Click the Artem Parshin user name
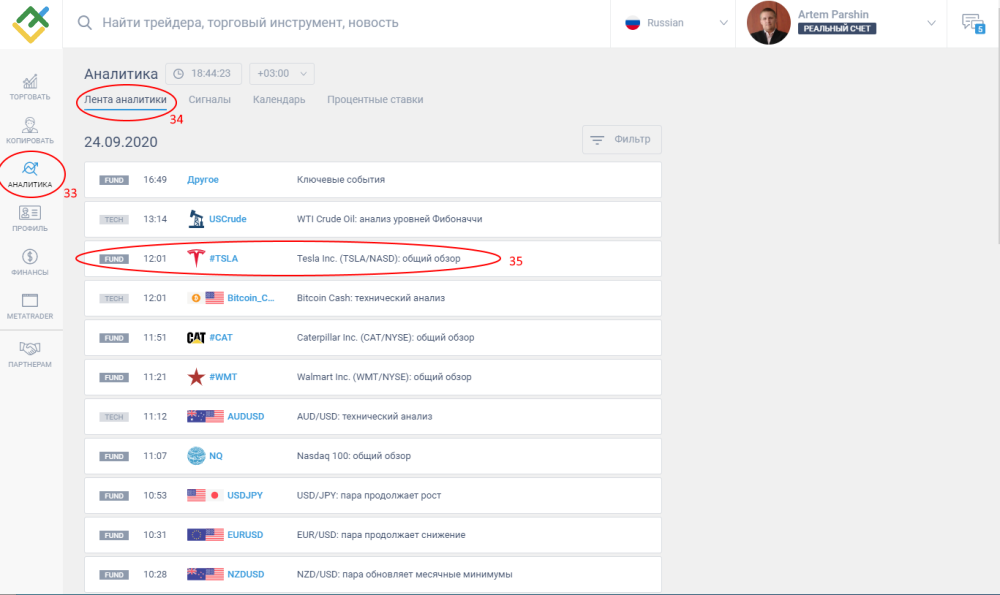This screenshot has width=1000, height=595. pos(833,14)
